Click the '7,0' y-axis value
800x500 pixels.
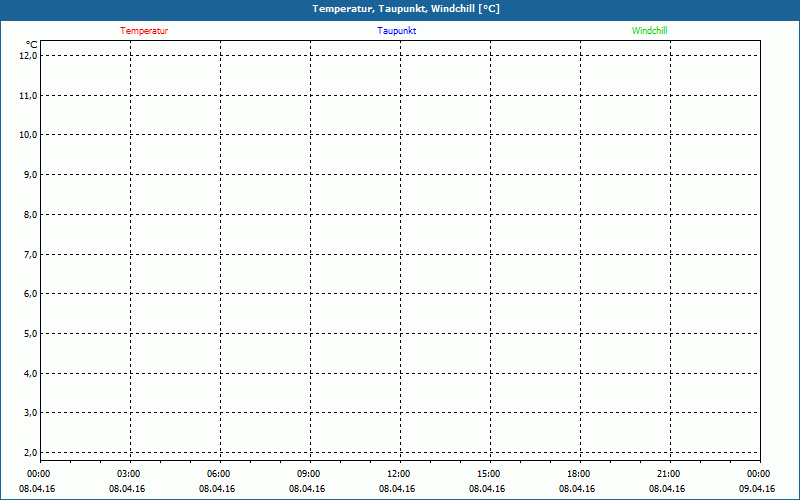click(x=30, y=254)
